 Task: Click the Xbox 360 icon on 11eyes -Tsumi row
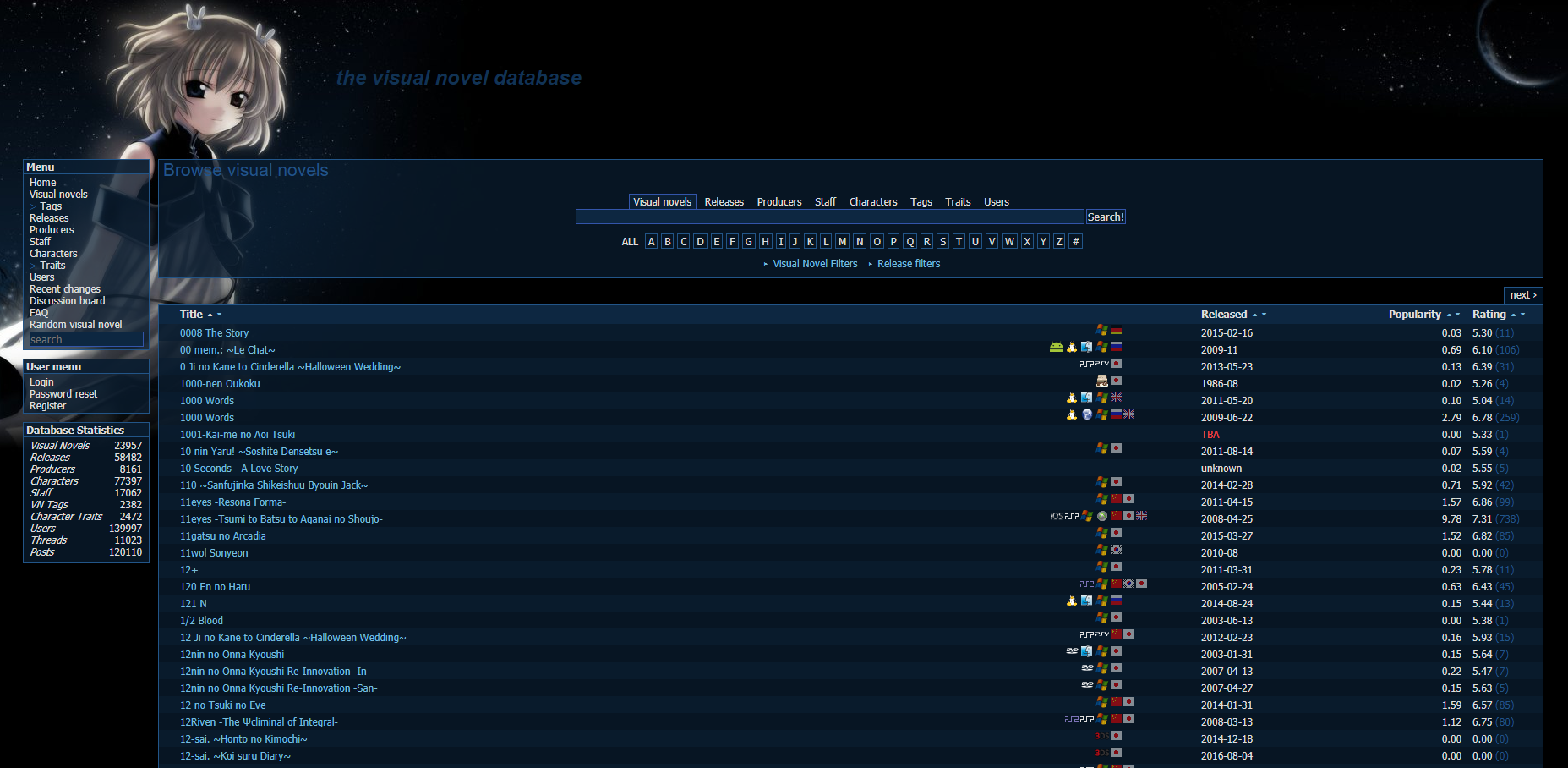point(1102,516)
